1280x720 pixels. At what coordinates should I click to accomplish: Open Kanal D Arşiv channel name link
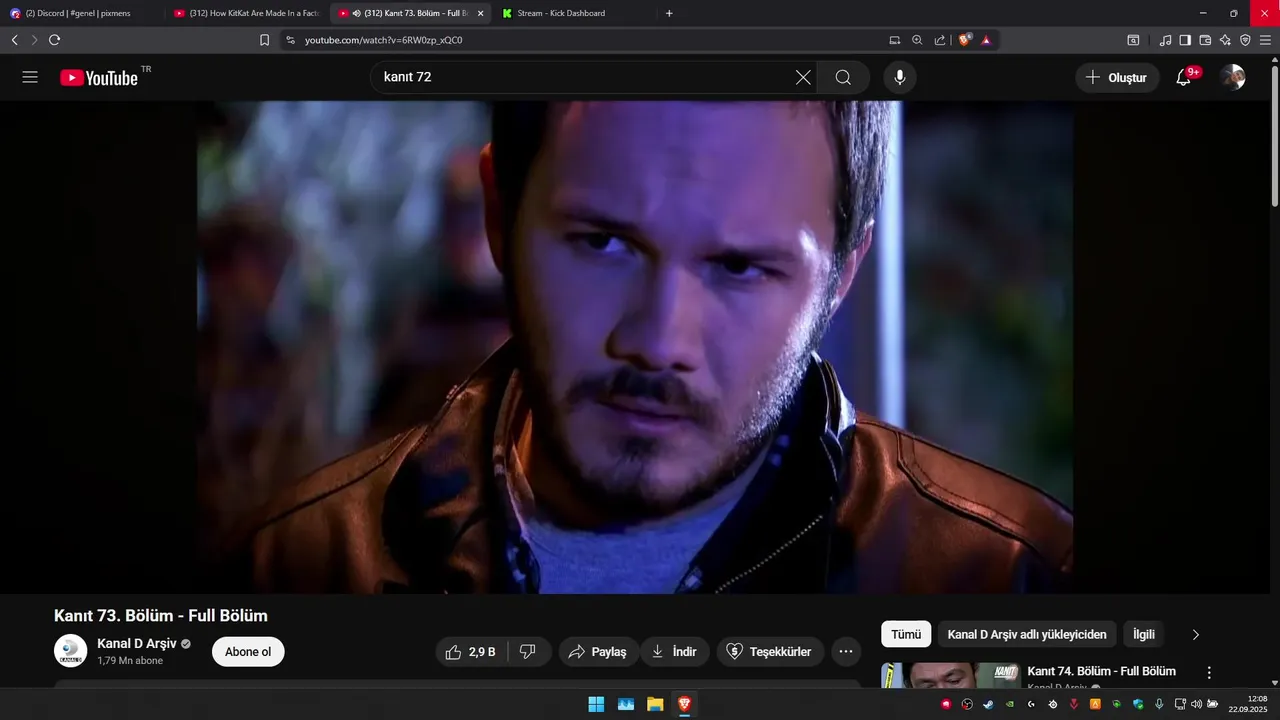[137, 644]
